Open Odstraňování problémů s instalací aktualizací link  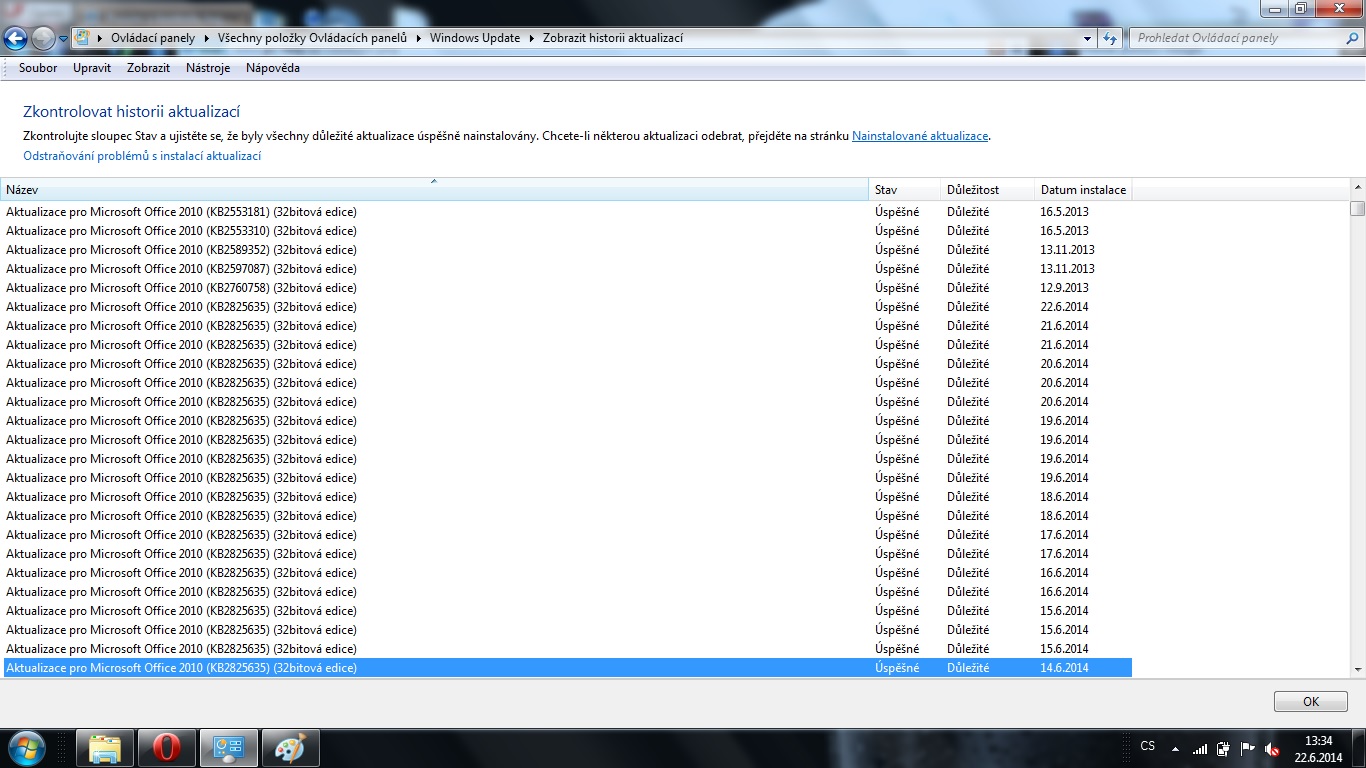tap(142, 156)
